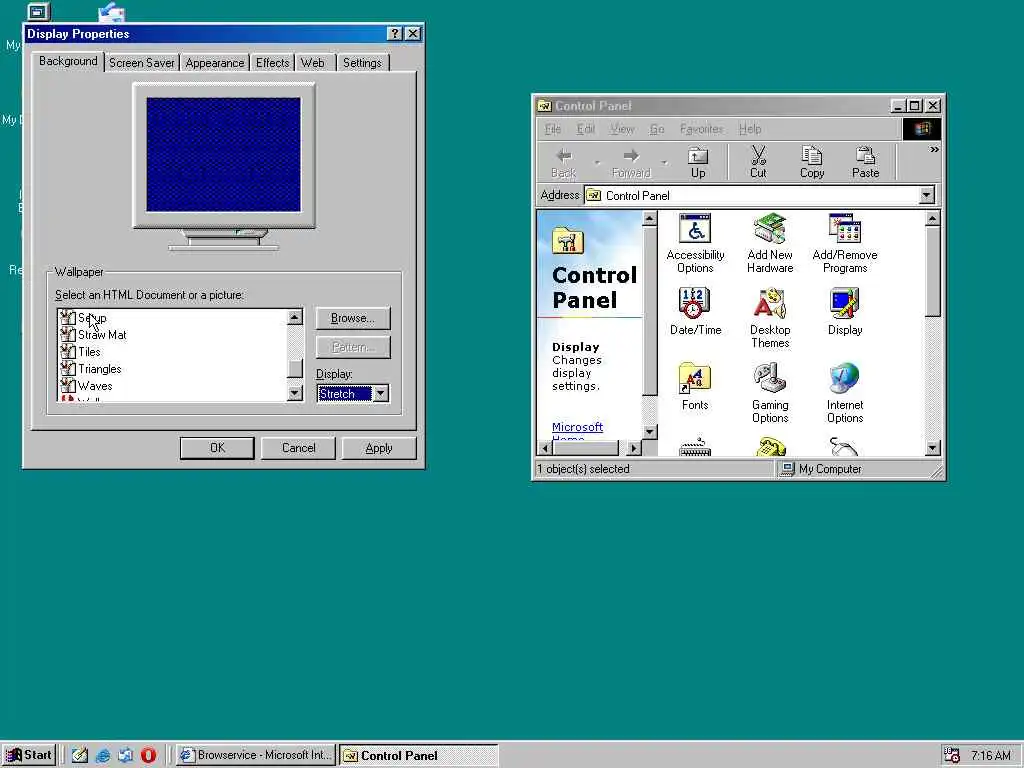Click Control Panel icon area scroll down arrow
The width and height of the screenshot is (1024, 768).
pyautogui.click(x=933, y=447)
